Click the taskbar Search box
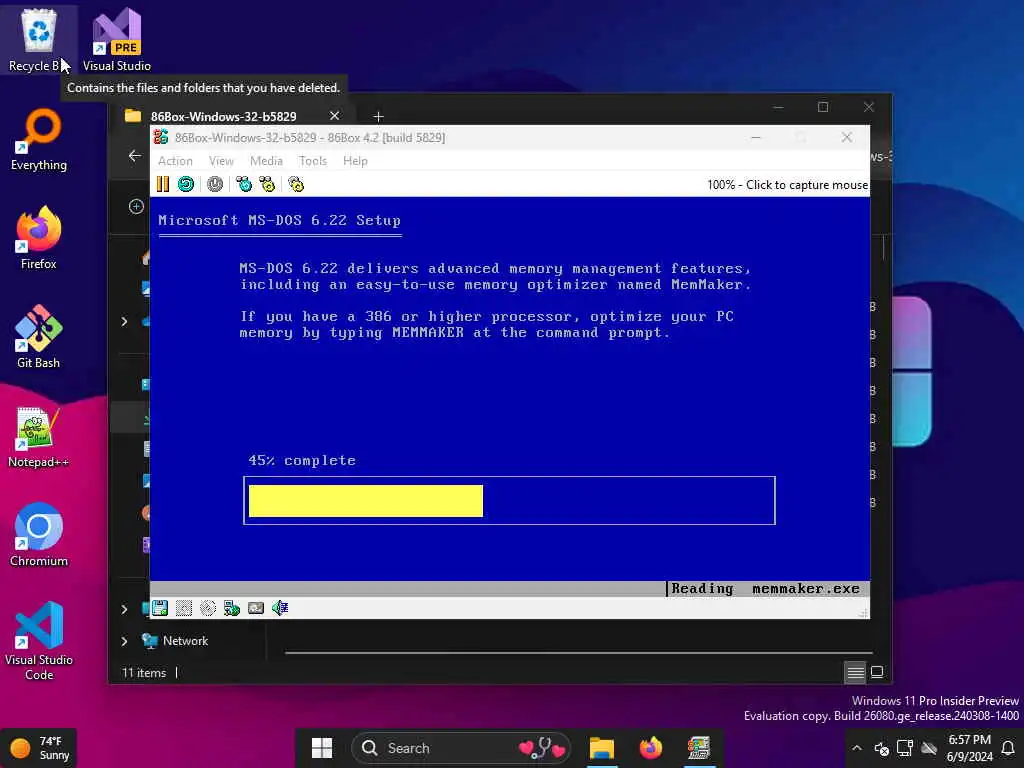1024x768 pixels. (461, 748)
